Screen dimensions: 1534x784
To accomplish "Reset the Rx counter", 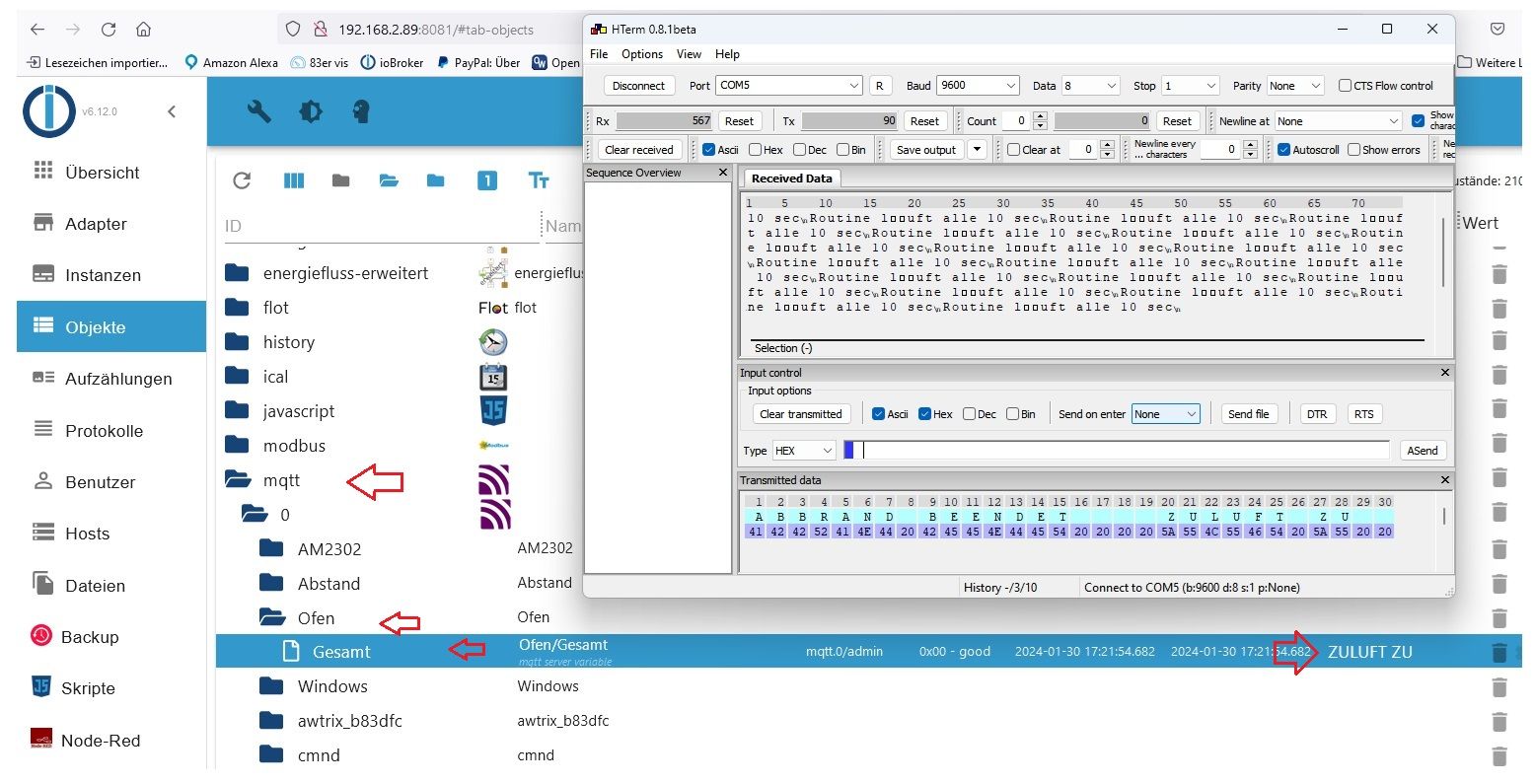I will pyautogui.click(x=739, y=121).
